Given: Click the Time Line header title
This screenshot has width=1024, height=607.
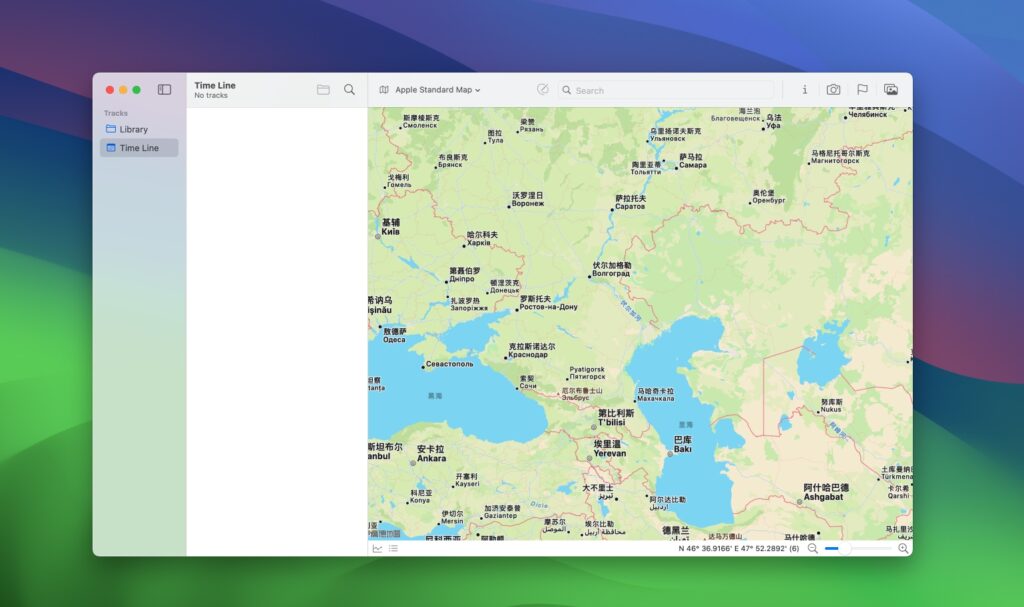Looking at the screenshot, I should 213,85.
